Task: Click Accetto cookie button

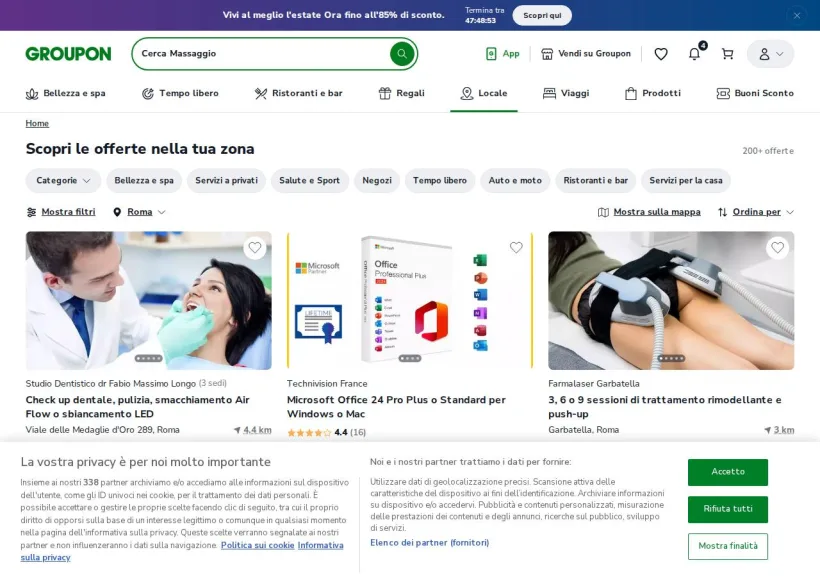Action: point(727,472)
